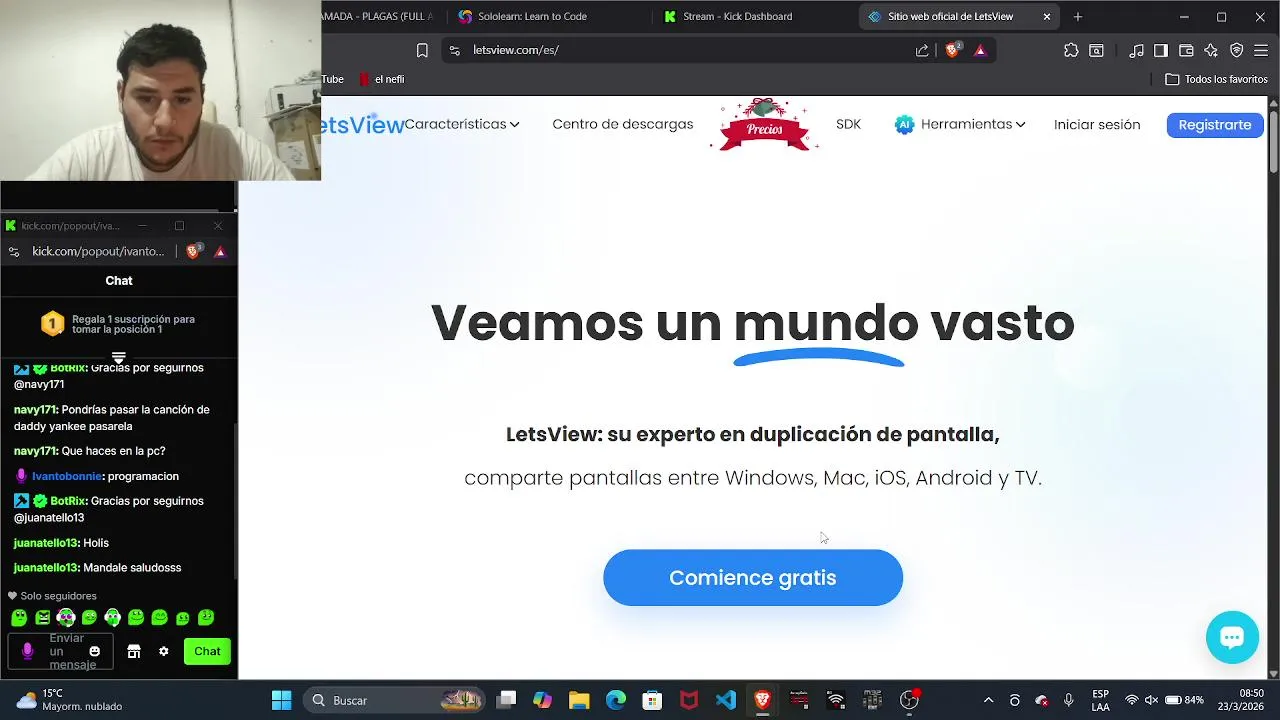Show hidden system tray icons chevron
This screenshot has width=1280, height=720.
coord(988,700)
